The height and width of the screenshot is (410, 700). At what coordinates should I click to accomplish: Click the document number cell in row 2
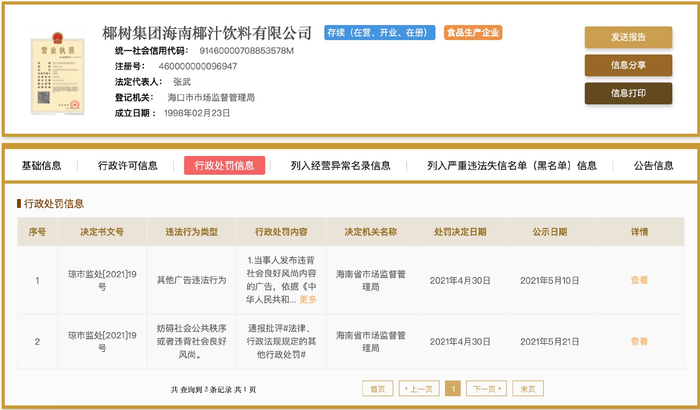(x=102, y=341)
